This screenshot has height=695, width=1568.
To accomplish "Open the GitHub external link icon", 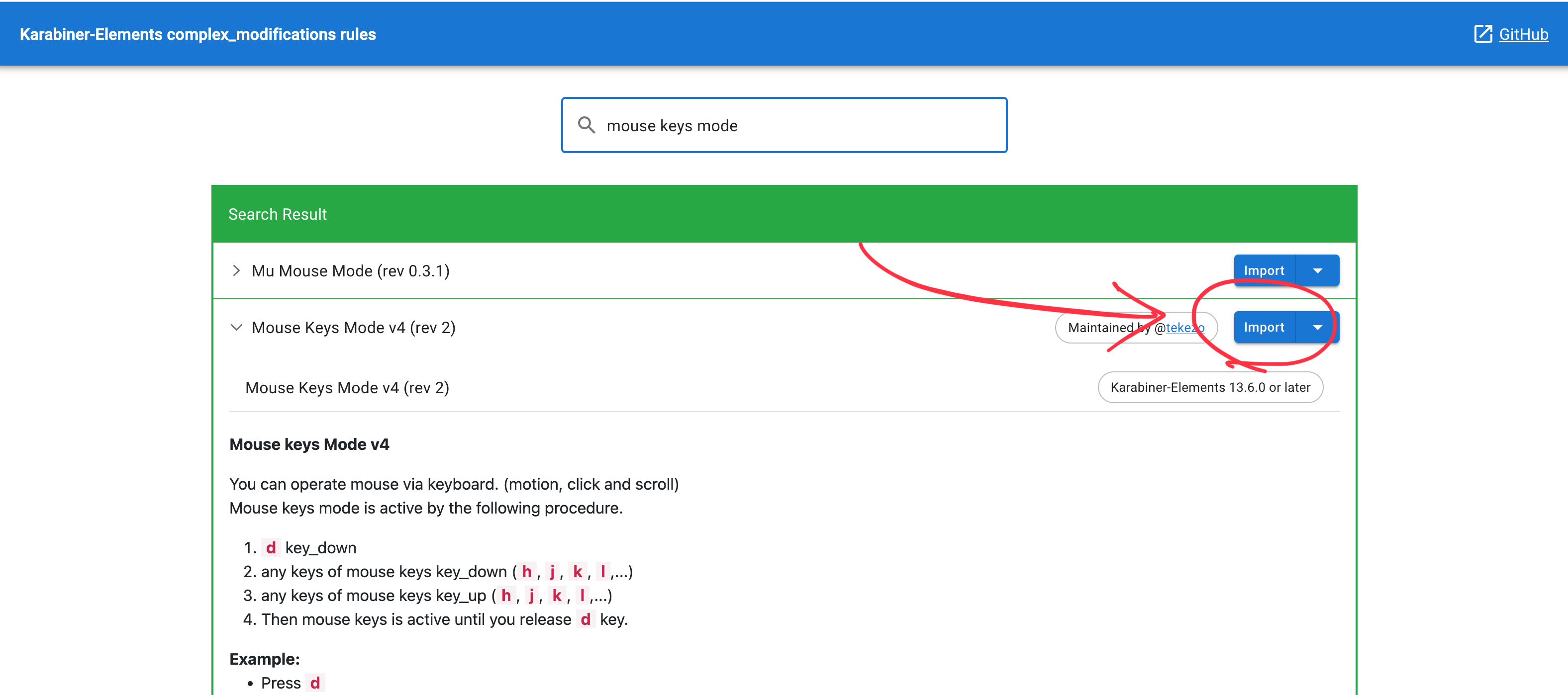I will pyautogui.click(x=1483, y=34).
